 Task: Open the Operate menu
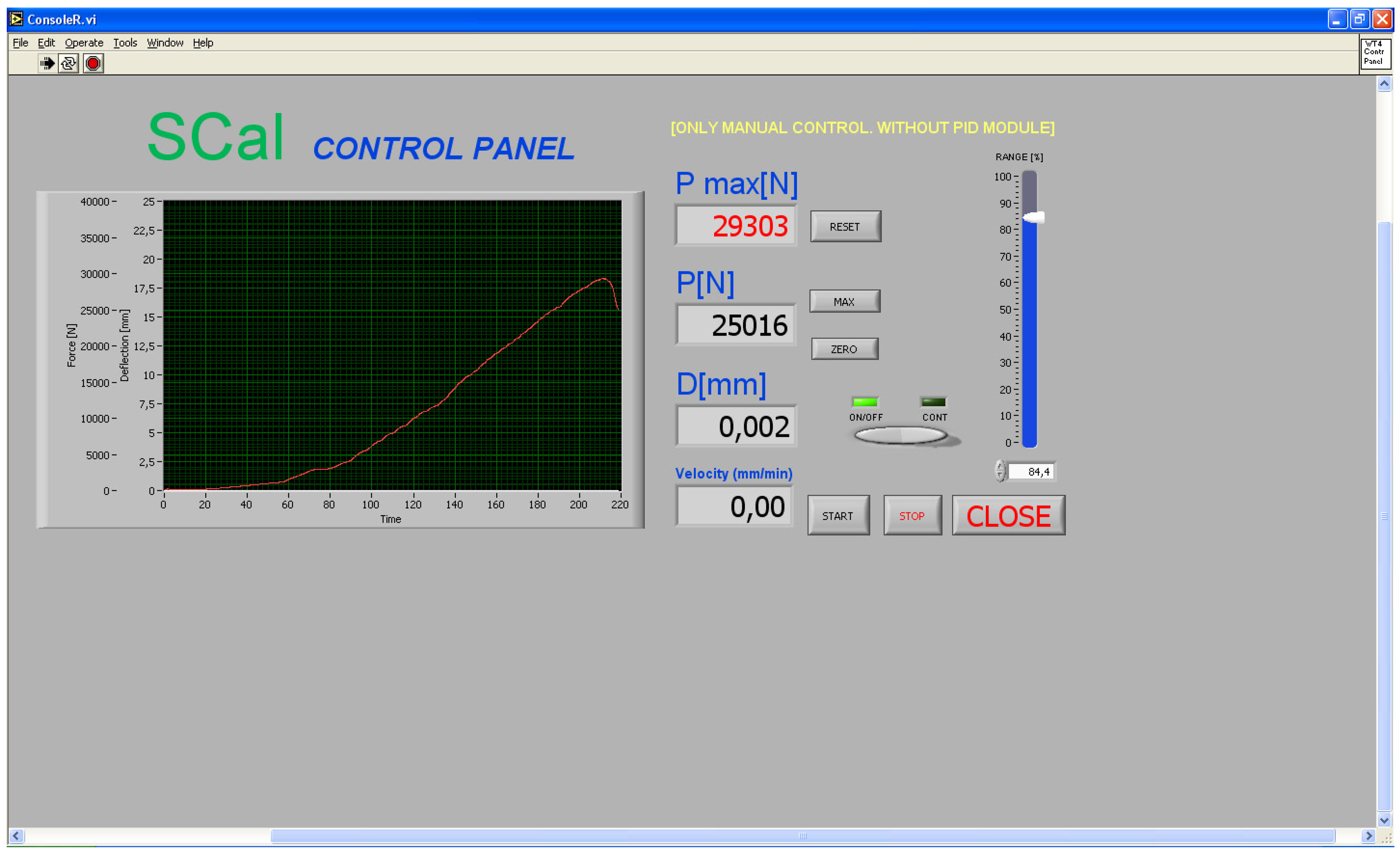[84, 42]
